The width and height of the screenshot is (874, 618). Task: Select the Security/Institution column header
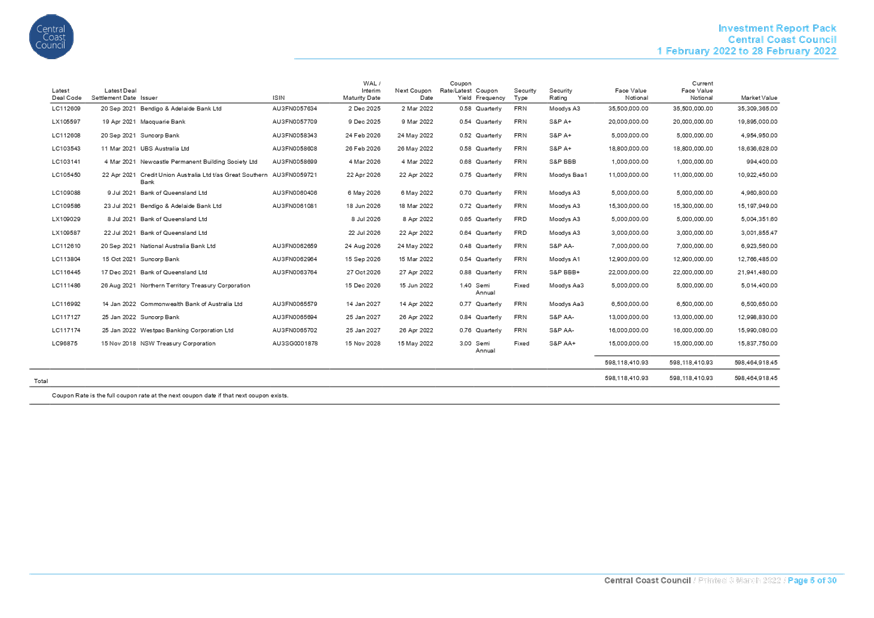(130, 92)
